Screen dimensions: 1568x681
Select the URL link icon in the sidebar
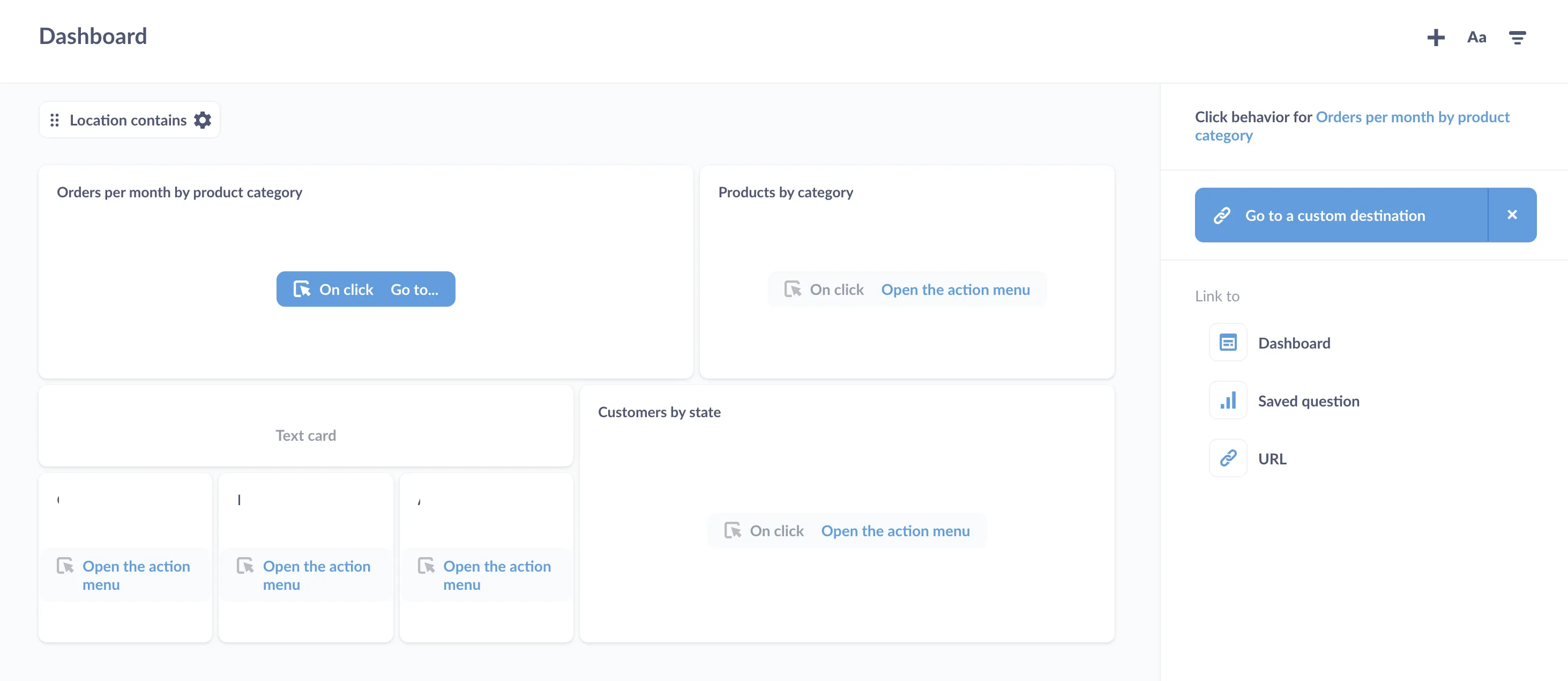1228,458
